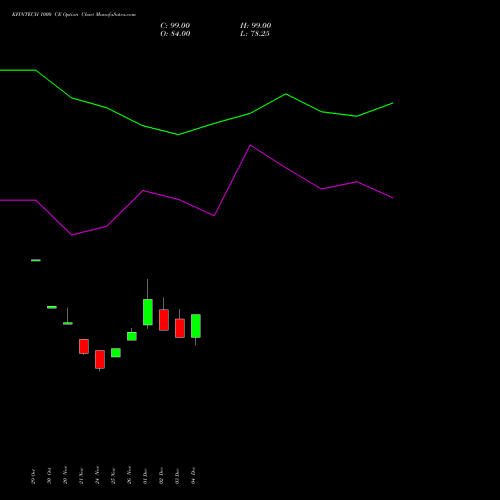500x500 pixels.
Task: Click the 'L: 78.25' low value
Action: [255, 33]
